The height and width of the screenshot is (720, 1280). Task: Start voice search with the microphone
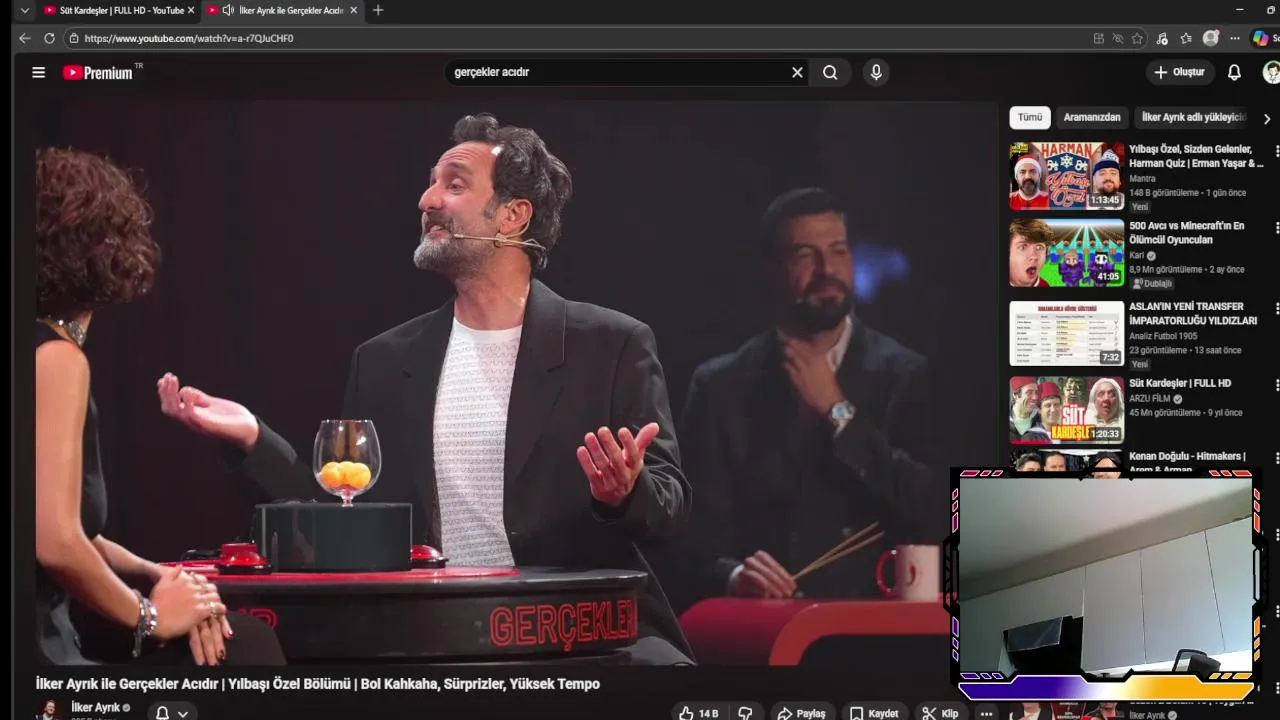(876, 72)
